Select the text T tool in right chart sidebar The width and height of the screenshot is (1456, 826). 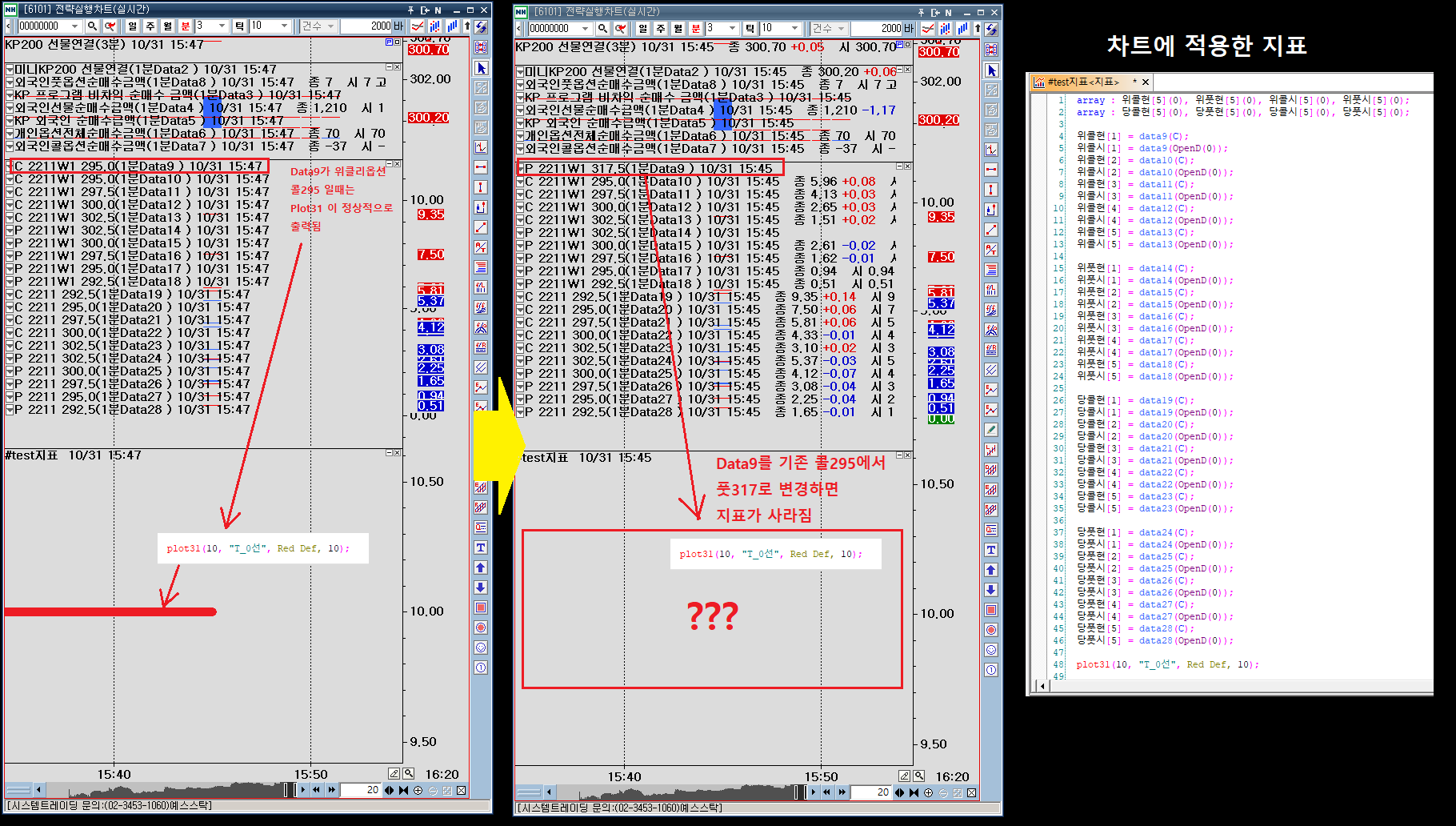point(991,550)
